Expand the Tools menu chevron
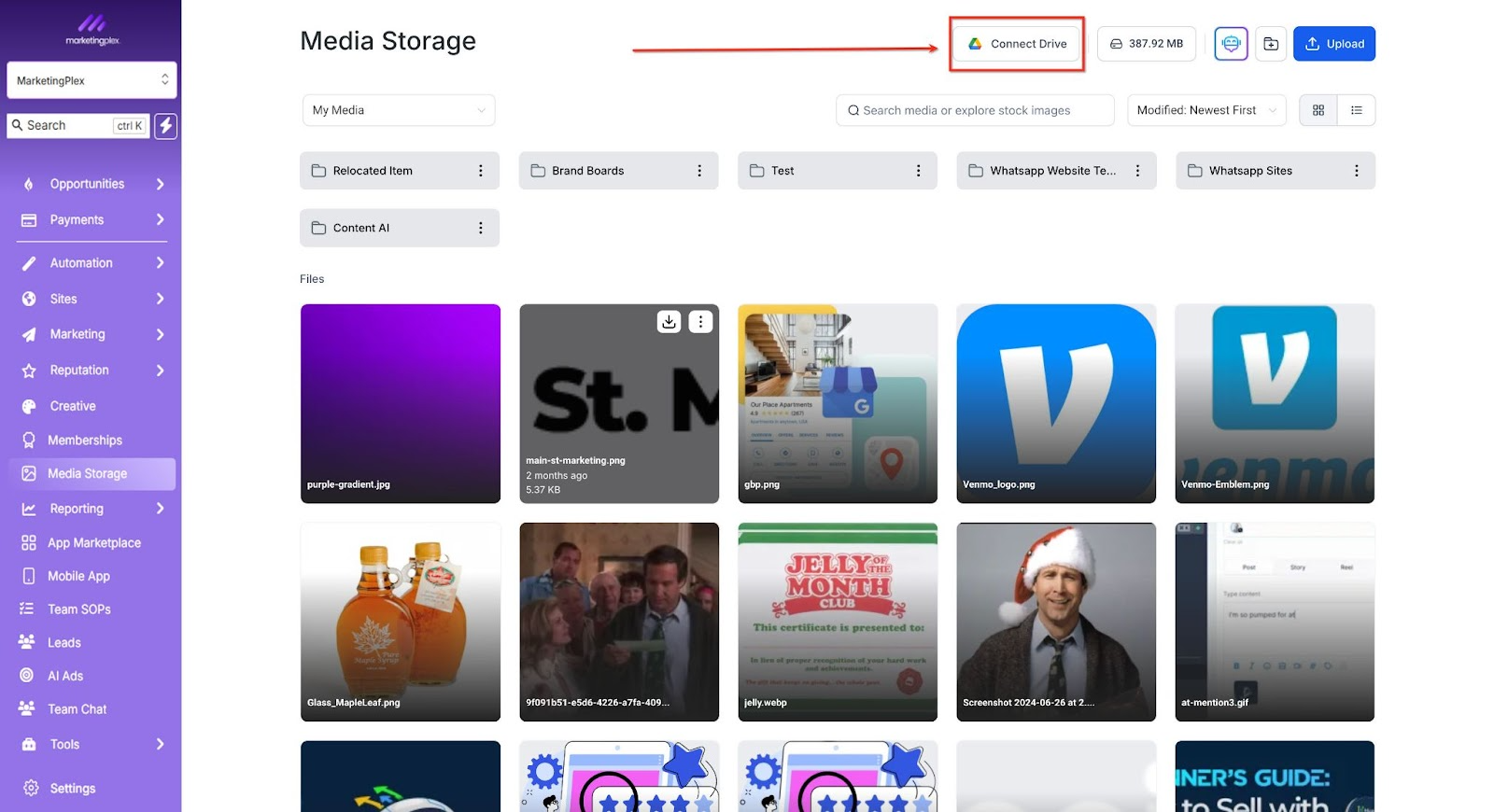This screenshot has height=812, width=1494. click(161, 744)
